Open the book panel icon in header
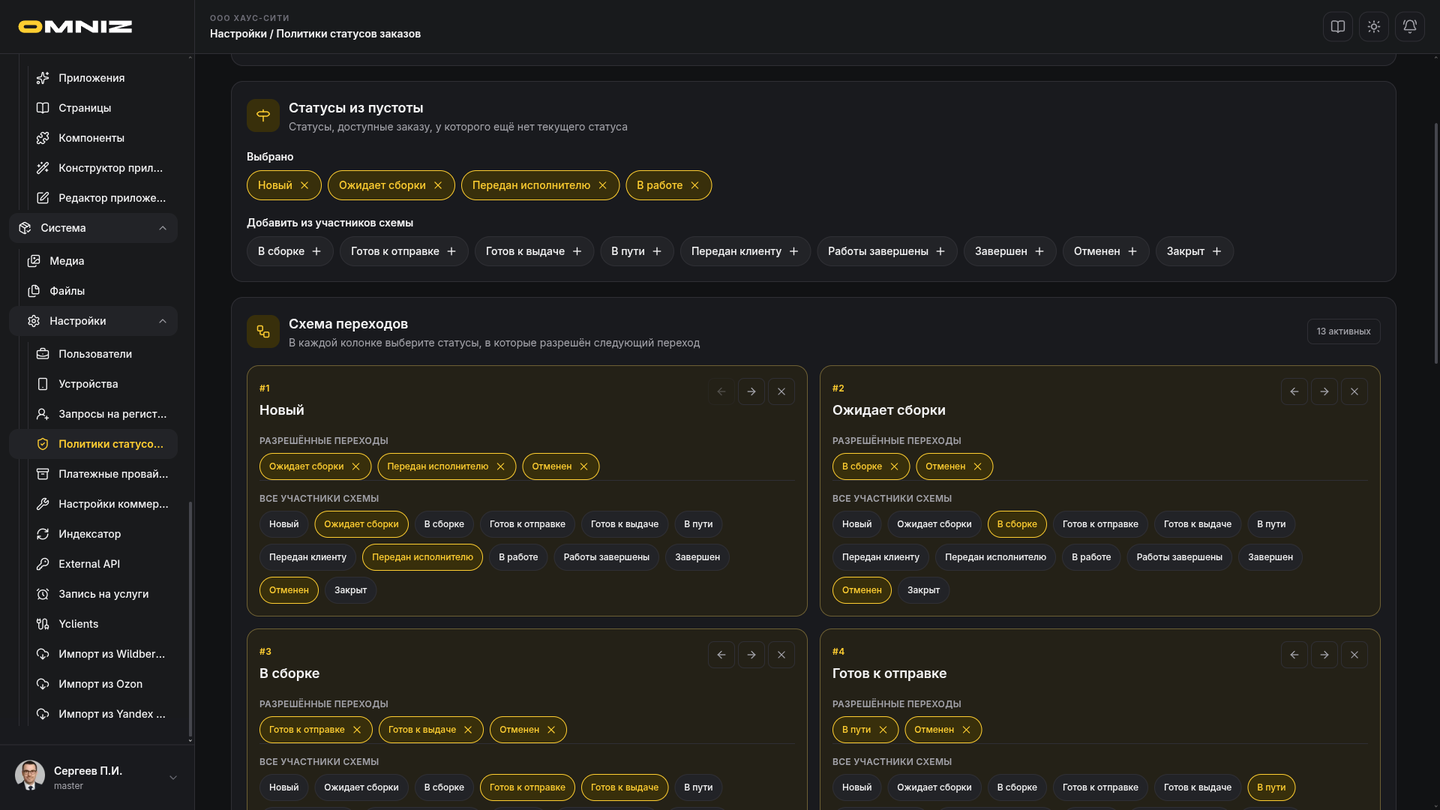 (x=1338, y=27)
